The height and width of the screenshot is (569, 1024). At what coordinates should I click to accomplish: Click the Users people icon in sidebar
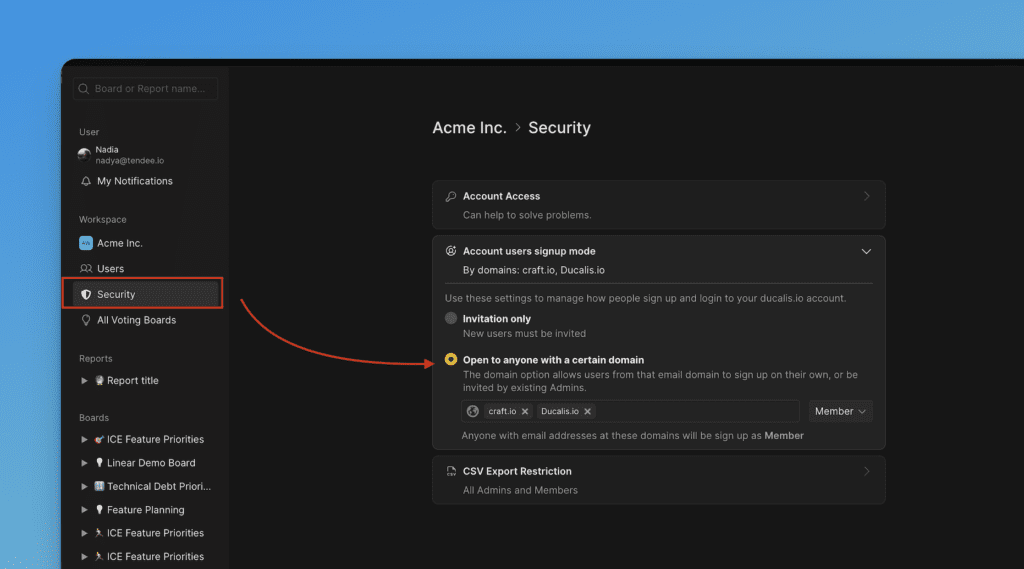86,269
